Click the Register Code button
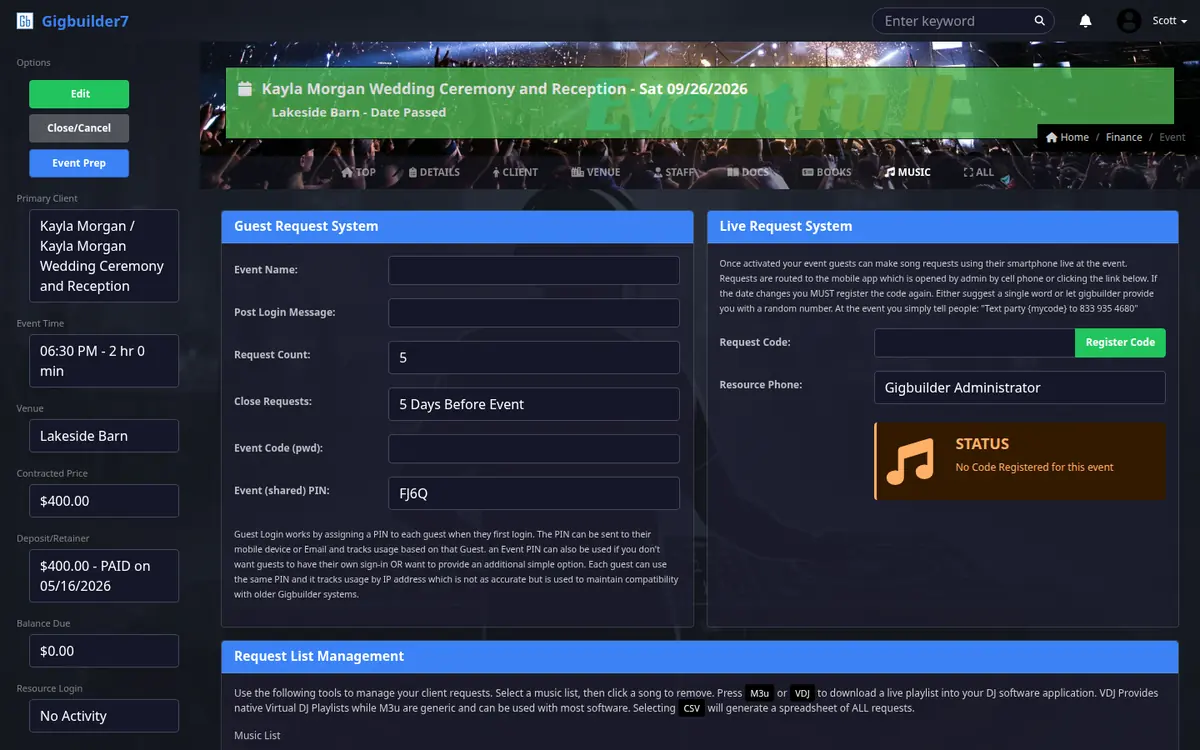This screenshot has width=1200, height=750. pyautogui.click(x=1120, y=342)
